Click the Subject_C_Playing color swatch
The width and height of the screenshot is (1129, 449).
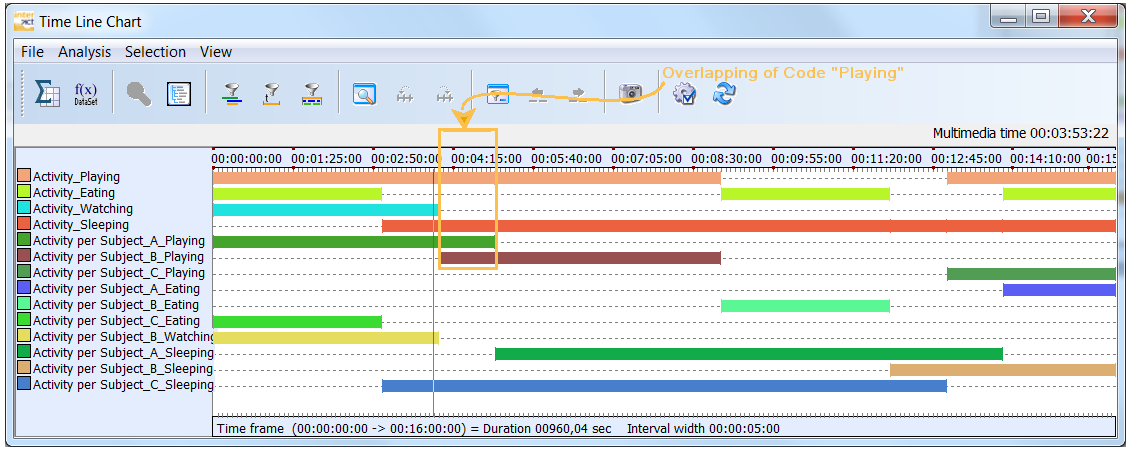(x=24, y=273)
